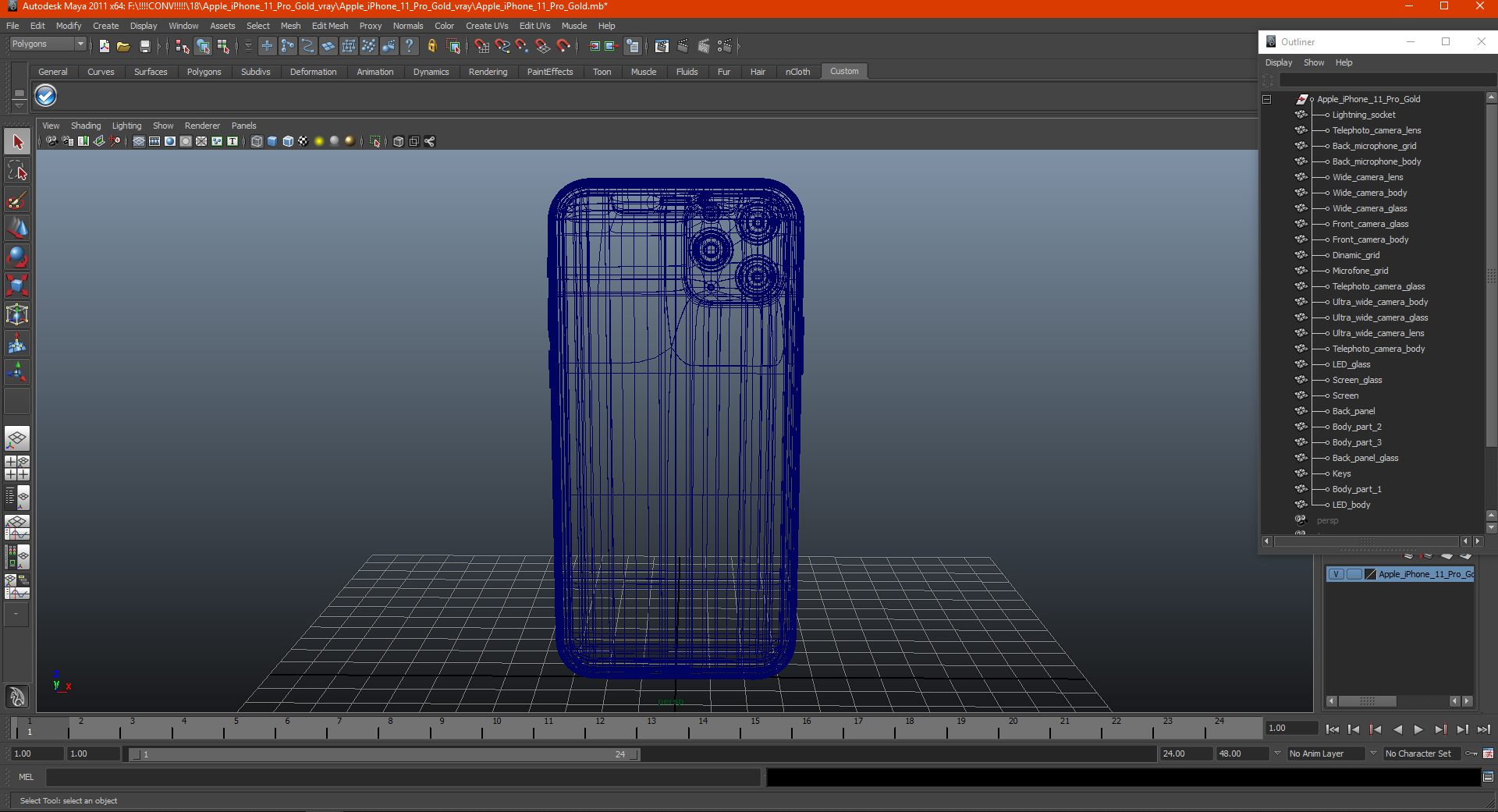
Task: Play animation forwards
Action: [1418, 729]
